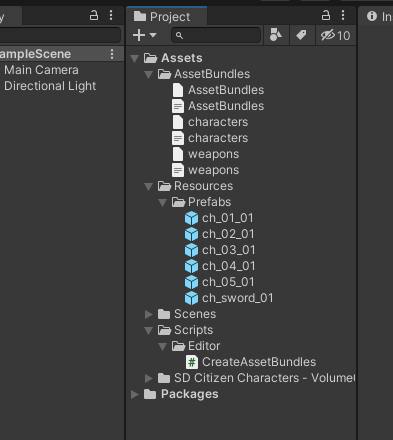
Task: Click the Hierarchy search field
Action: pos(60,35)
